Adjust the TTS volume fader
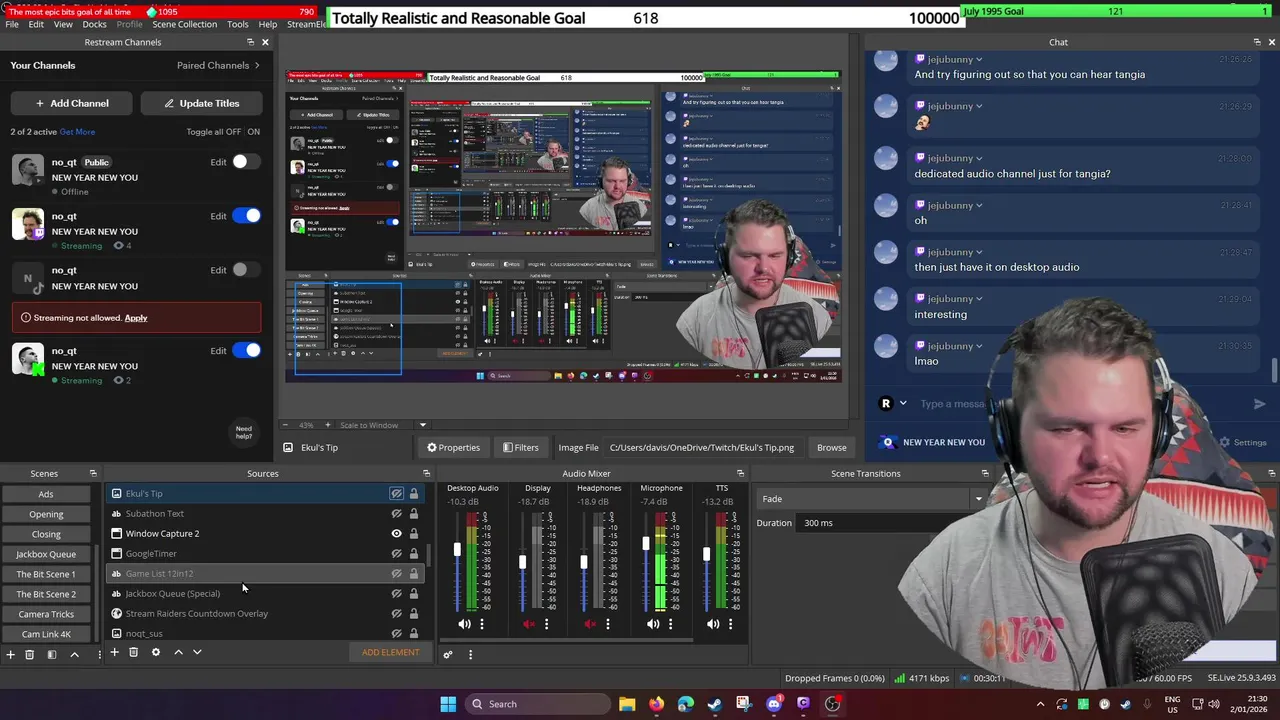Viewport: 1280px width, 720px height. (706, 555)
